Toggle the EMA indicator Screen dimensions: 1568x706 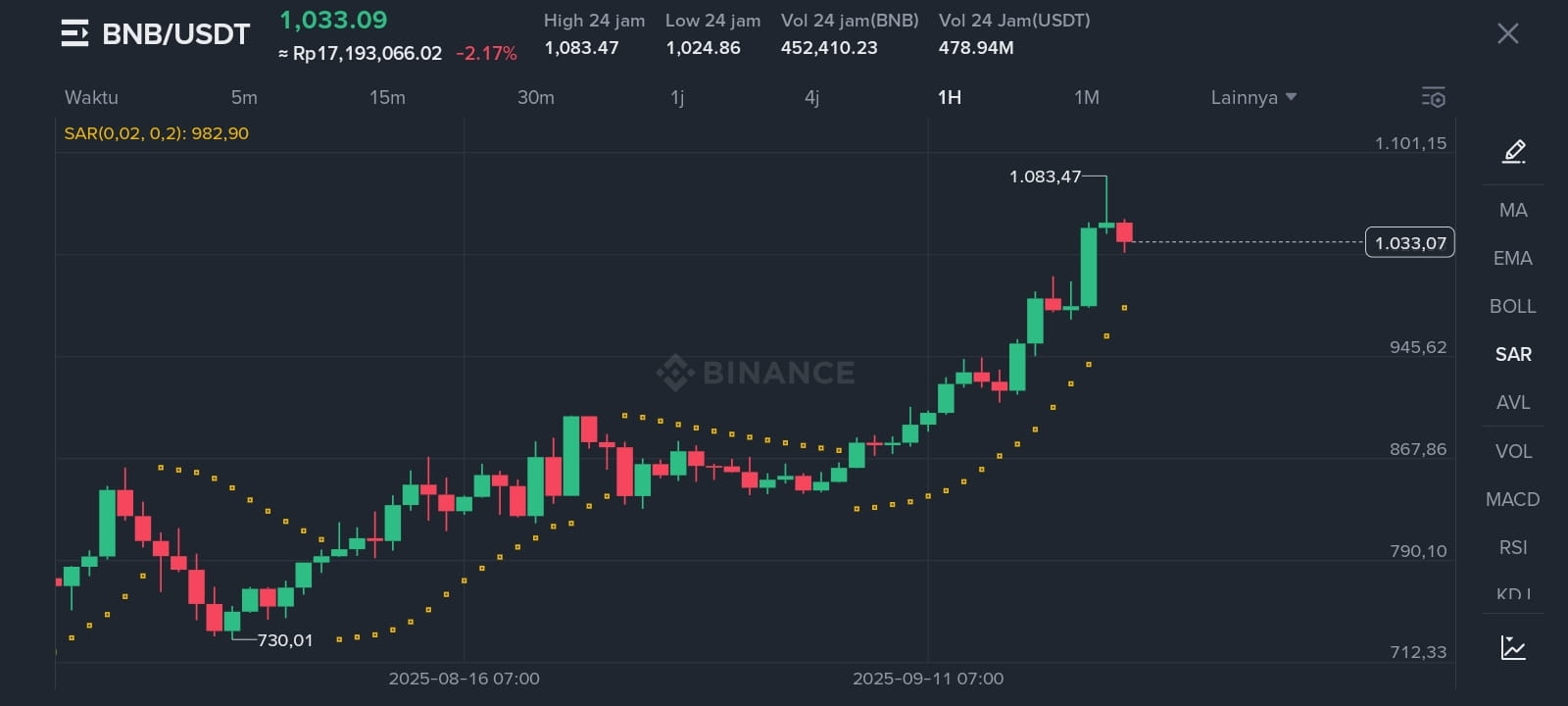coord(1513,258)
